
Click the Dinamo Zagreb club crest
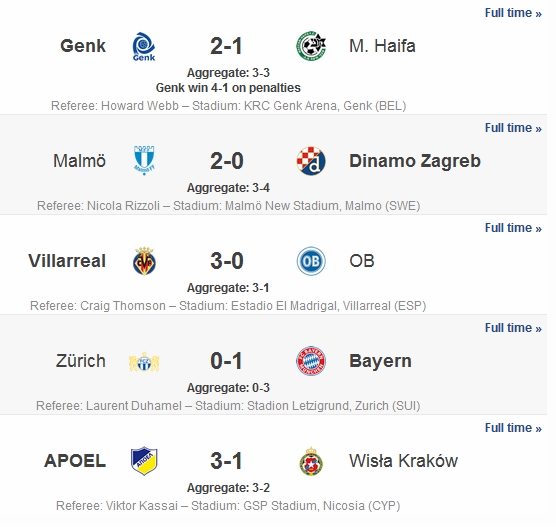point(311,161)
